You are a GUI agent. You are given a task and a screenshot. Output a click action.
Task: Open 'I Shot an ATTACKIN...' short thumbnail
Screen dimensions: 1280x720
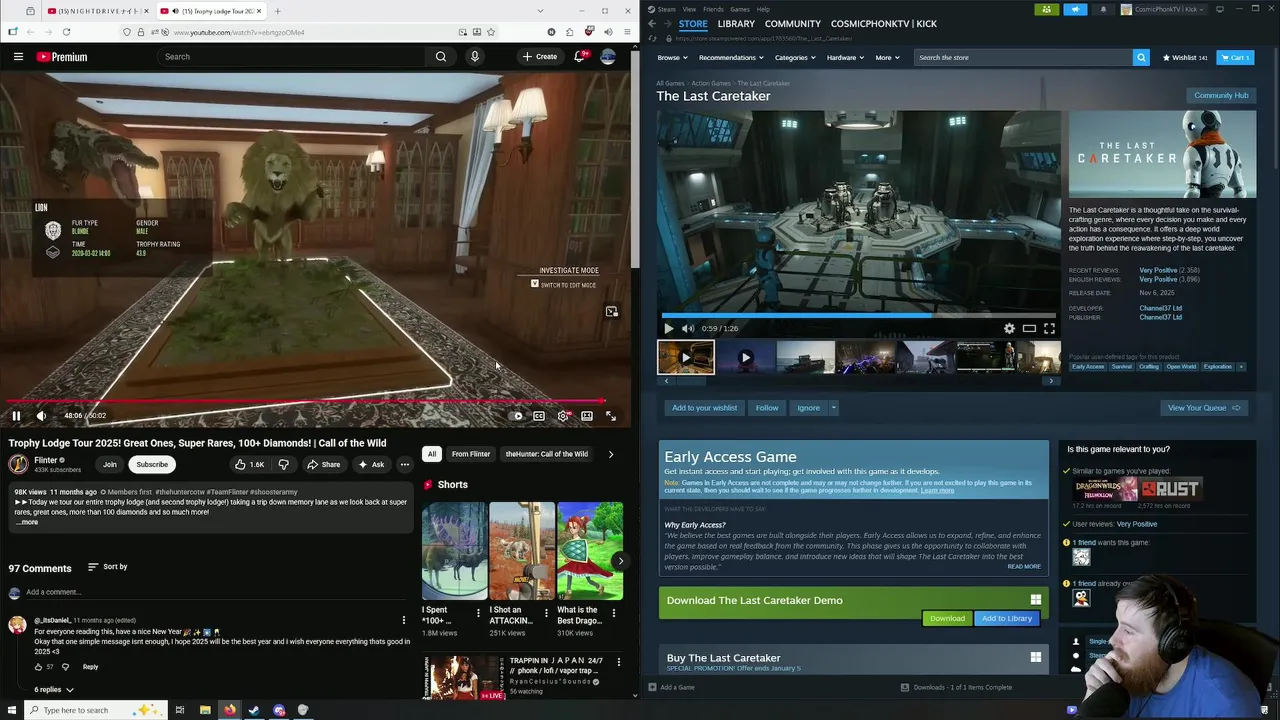click(522, 551)
